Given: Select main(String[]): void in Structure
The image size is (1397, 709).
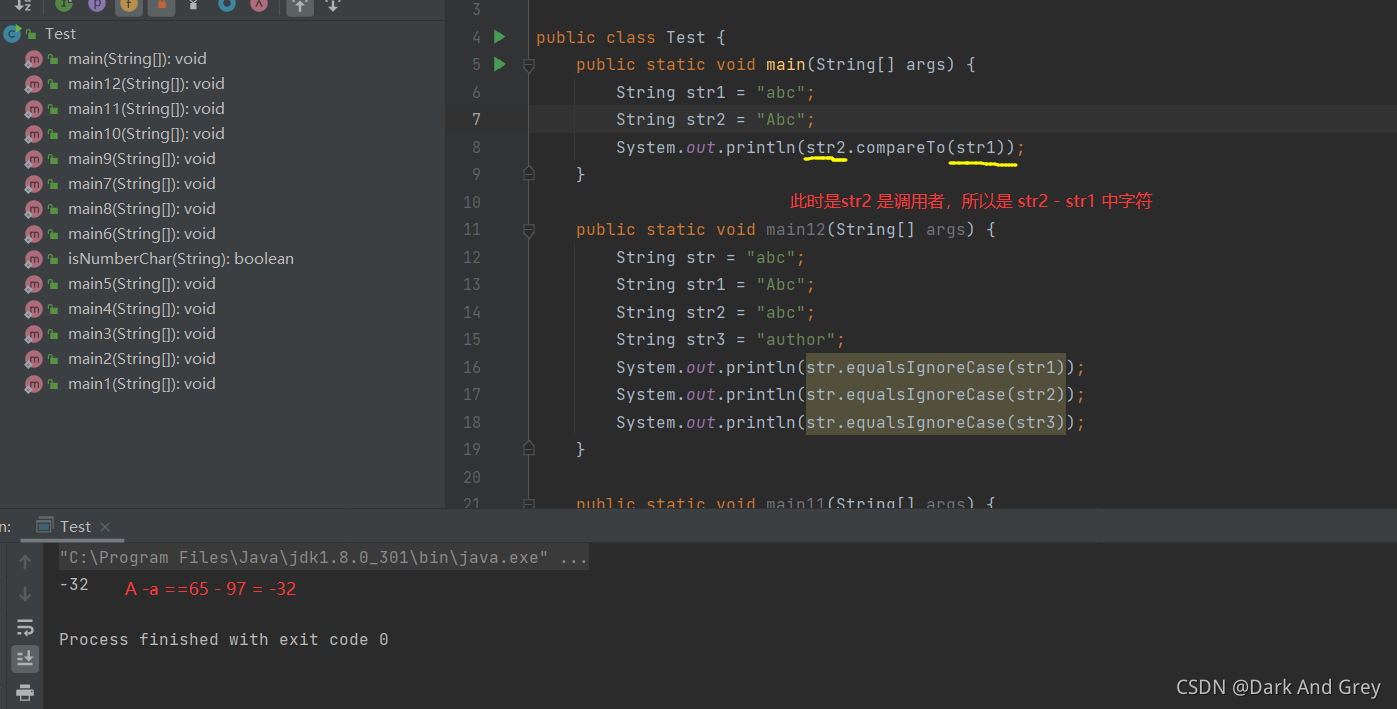Looking at the screenshot, I should click(x=137, y=59).
